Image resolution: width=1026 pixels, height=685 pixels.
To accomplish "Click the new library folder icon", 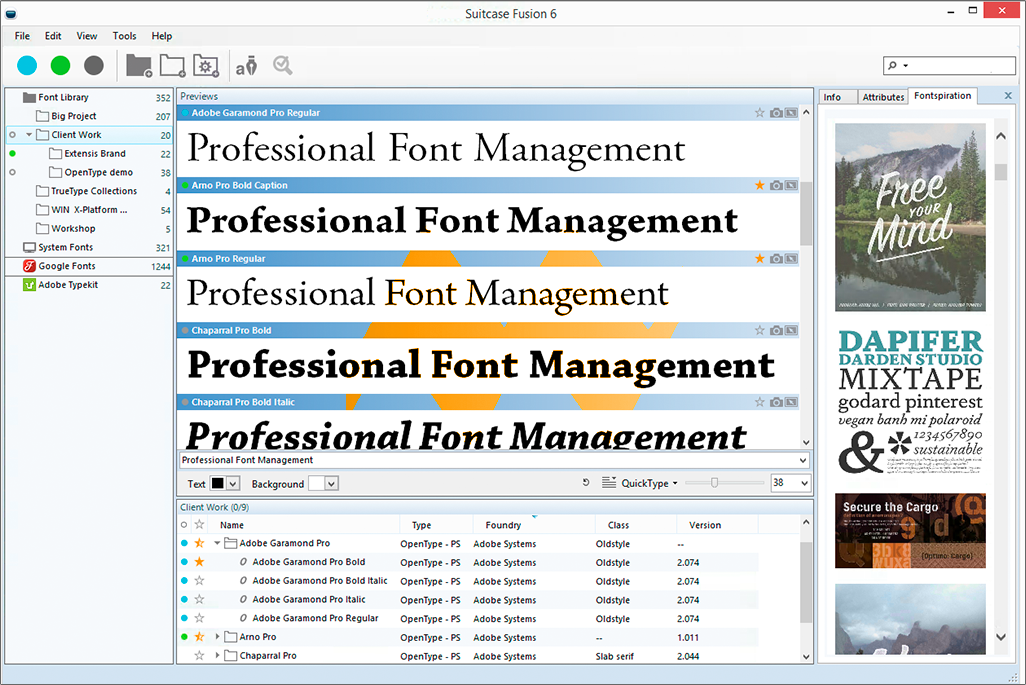I will click(139, 65).
